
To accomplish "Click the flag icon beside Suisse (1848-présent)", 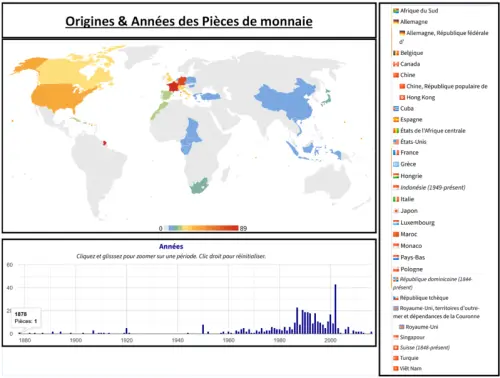I will (x=396, y=348).
